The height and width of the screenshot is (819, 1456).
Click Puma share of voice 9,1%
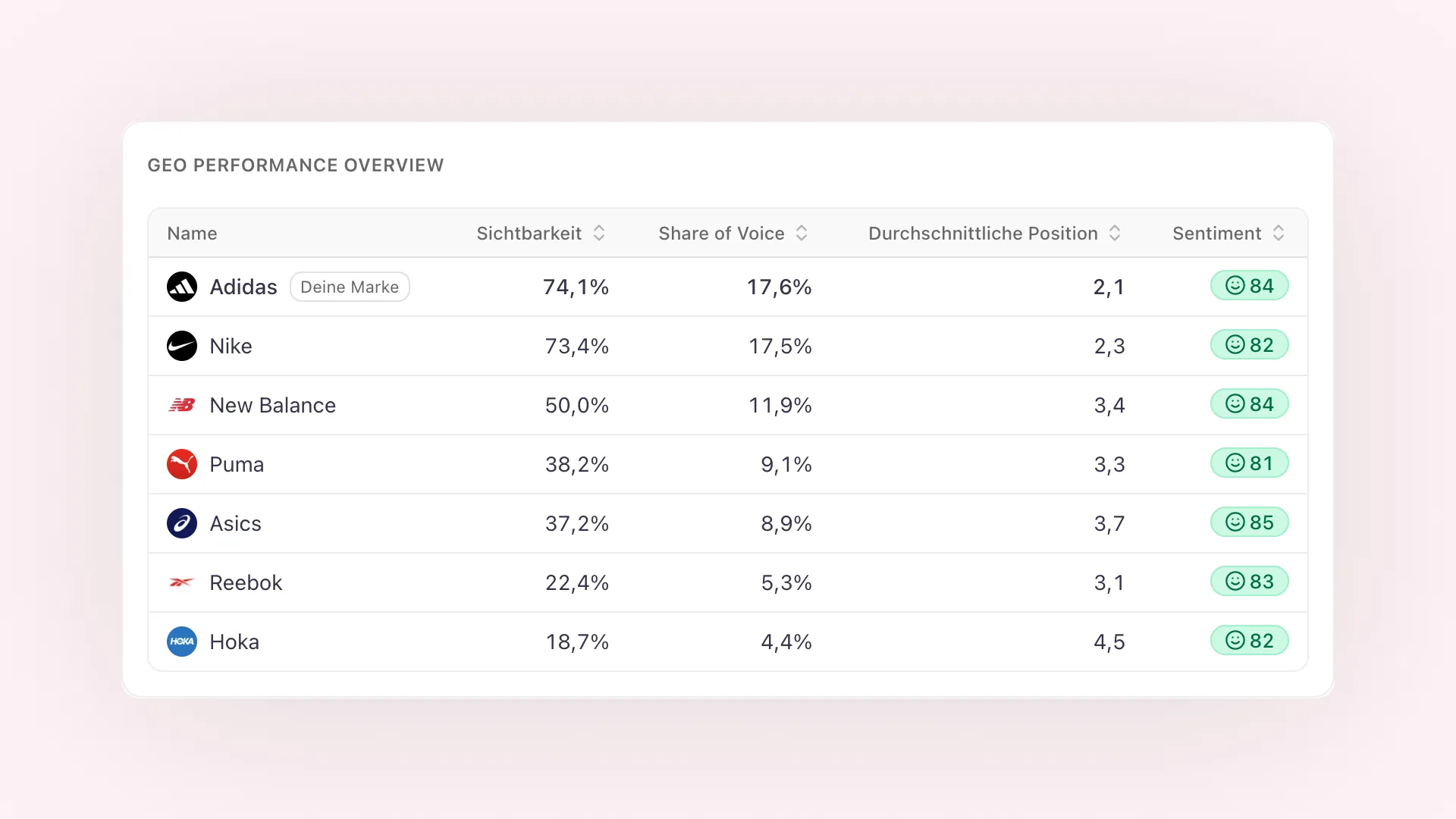tap(786, 464)
